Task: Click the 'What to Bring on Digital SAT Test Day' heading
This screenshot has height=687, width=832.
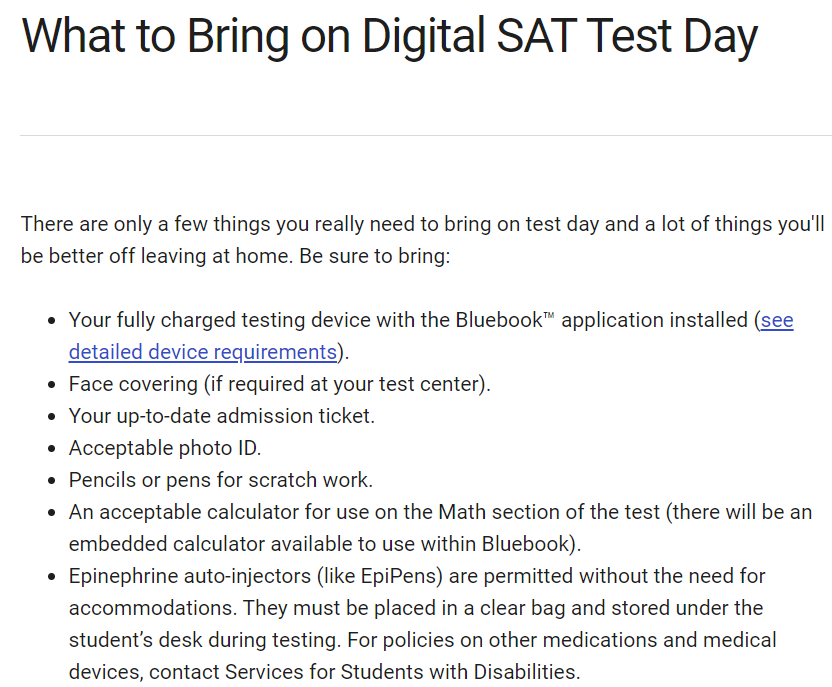Action: 389,36
